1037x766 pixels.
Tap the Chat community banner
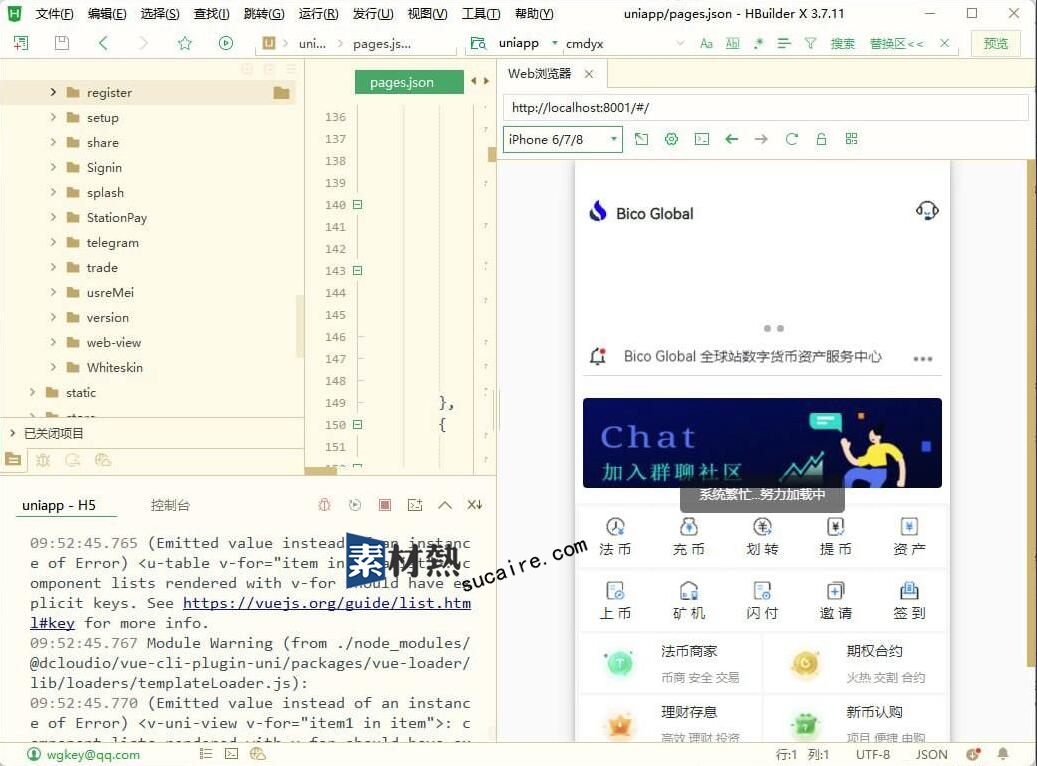(762, 443)
